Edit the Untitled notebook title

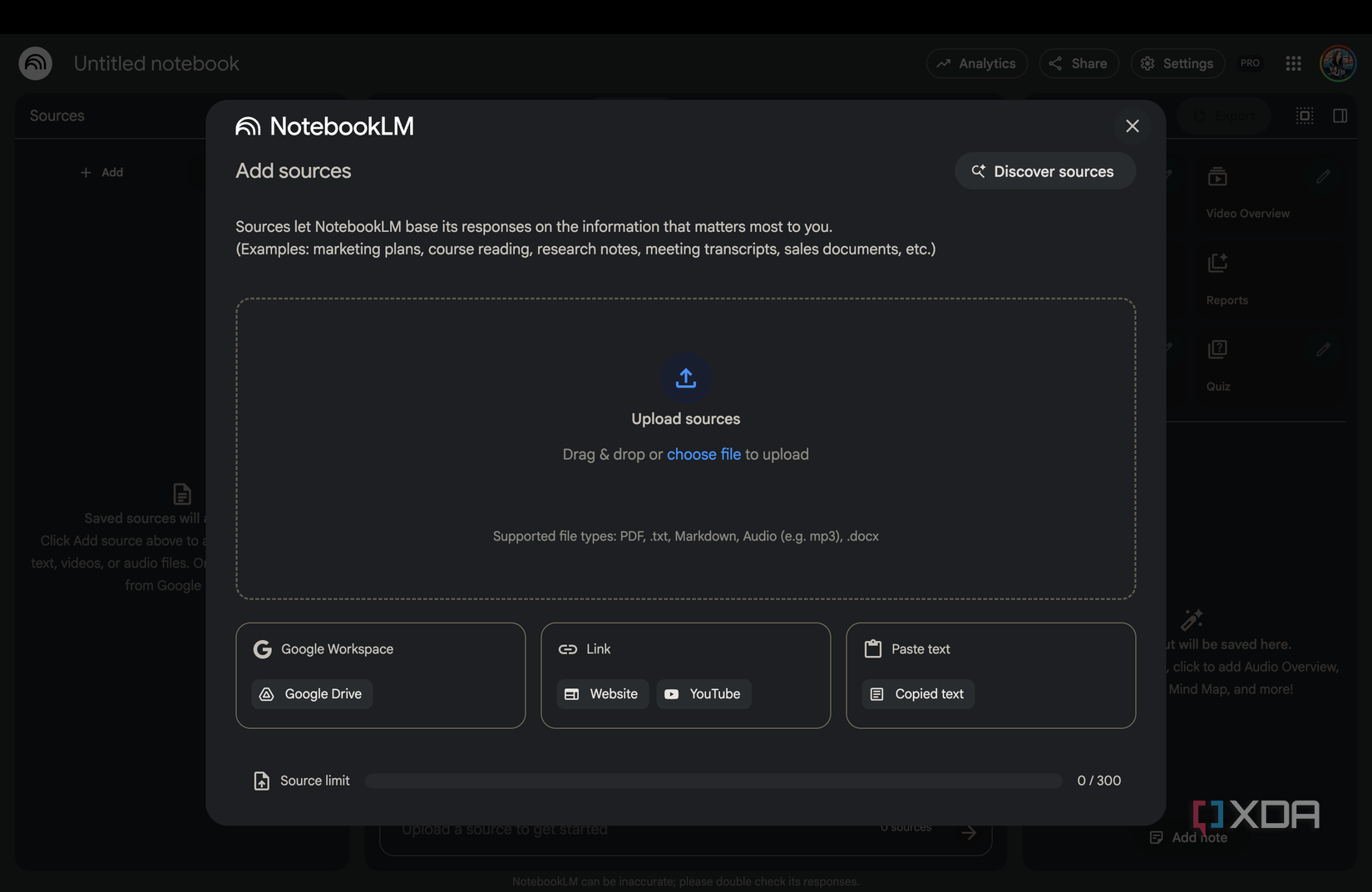(x=156, y=63)
